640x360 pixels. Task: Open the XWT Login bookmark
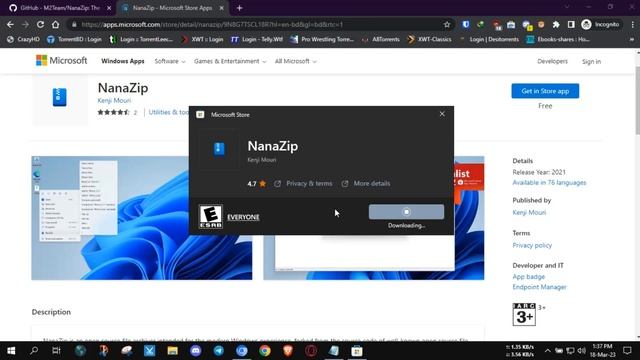pyautogui.click(x=202, y=39)
